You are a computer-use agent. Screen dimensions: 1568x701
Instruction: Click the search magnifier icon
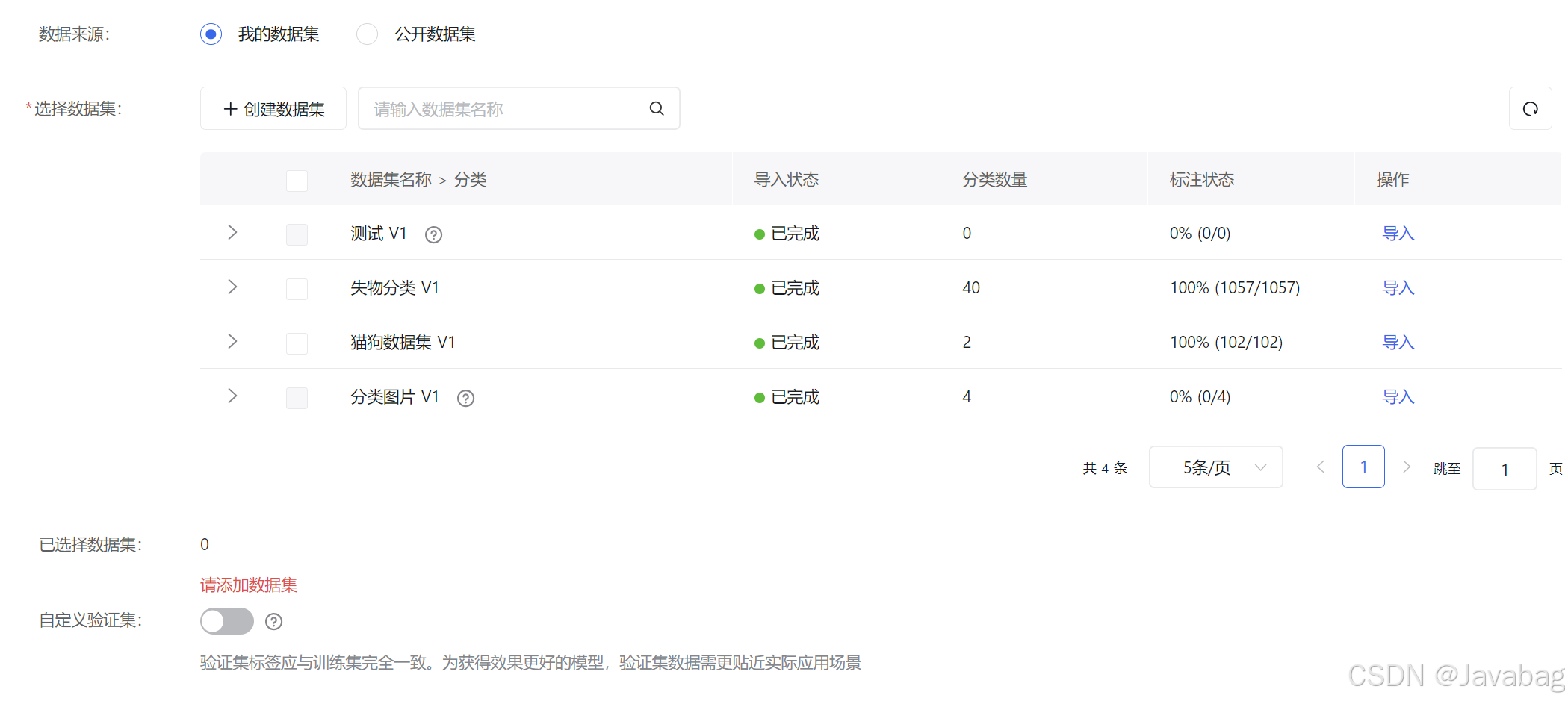pos(656,108)
